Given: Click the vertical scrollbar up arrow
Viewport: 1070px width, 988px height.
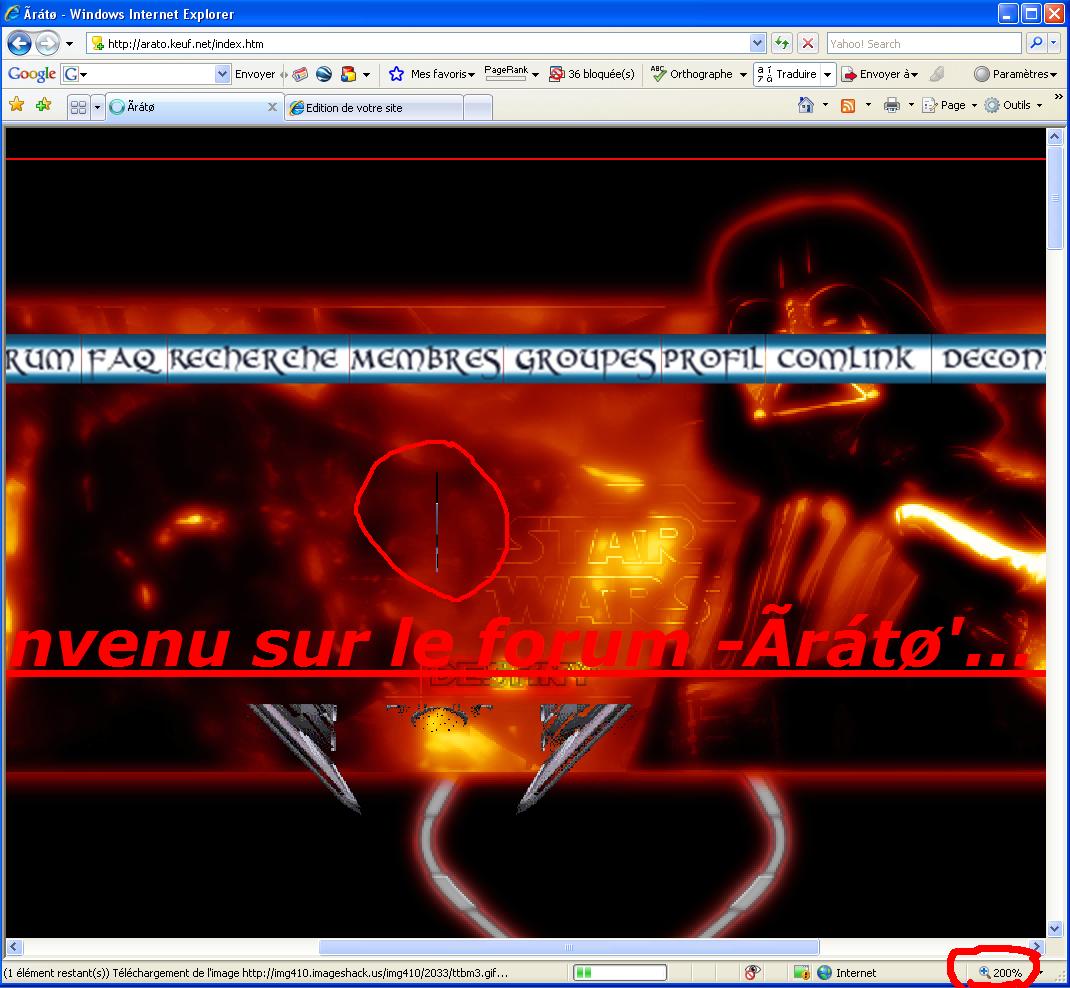Looking at the screenshot, I should coord(1055,137).
